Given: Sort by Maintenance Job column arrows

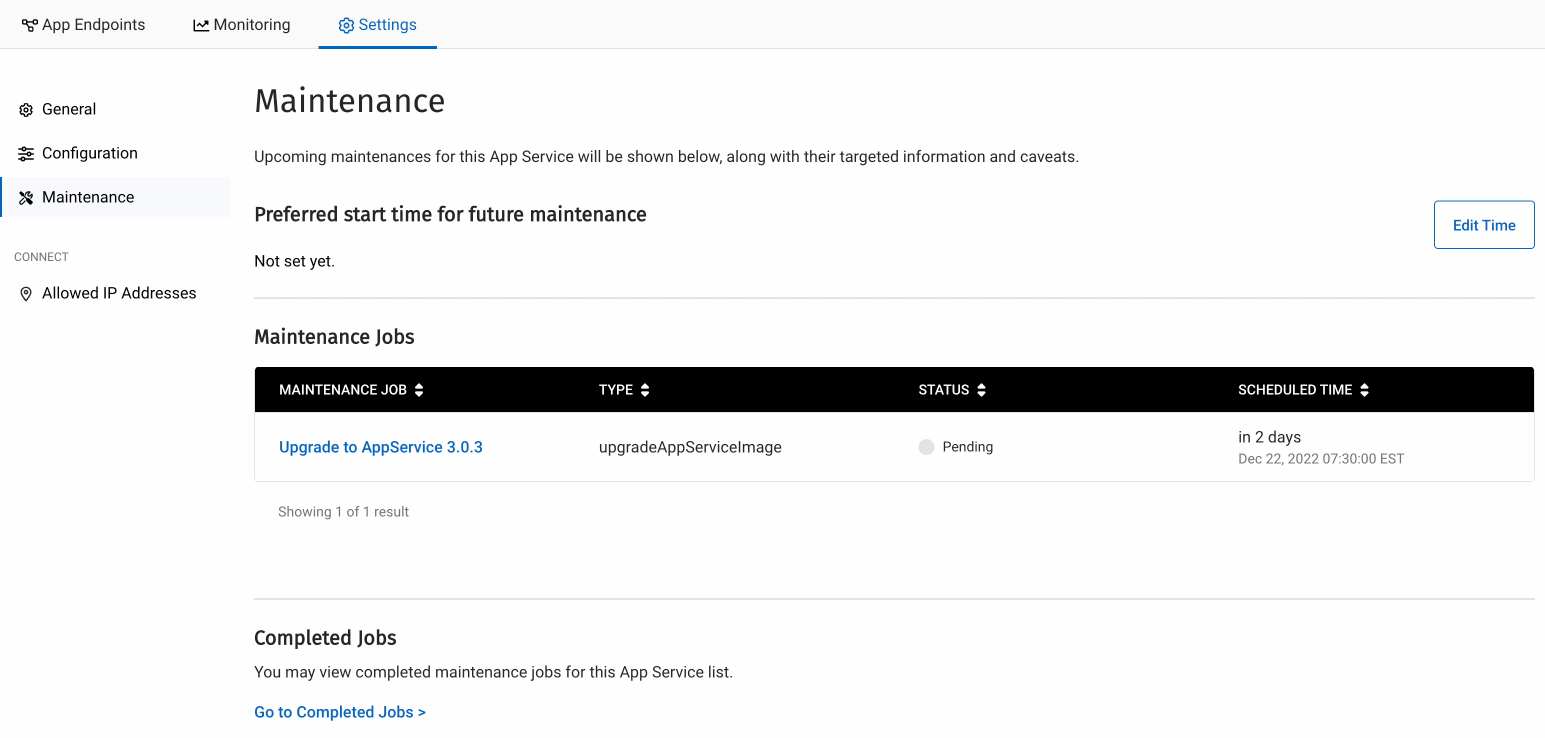Looking at the screenshot, I should (x=419, y=390).
